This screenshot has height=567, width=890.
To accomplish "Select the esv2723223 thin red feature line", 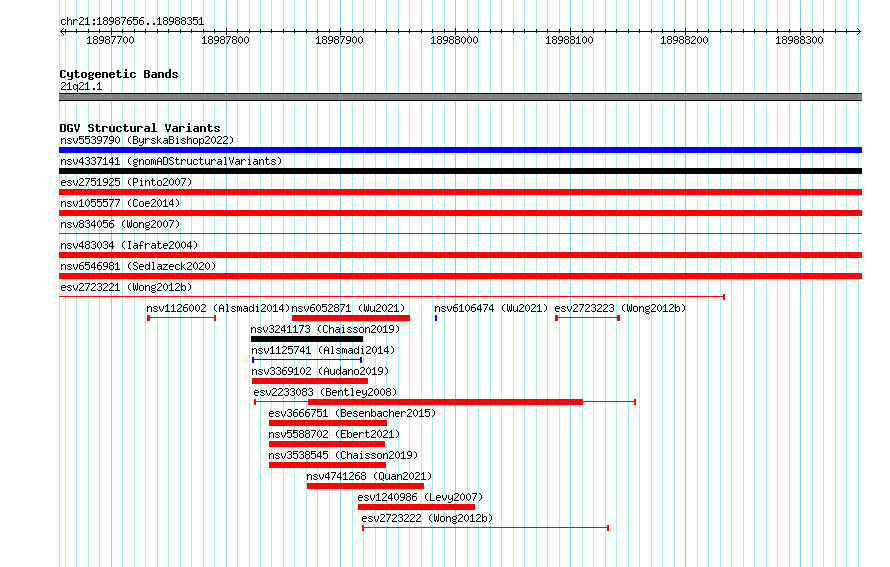I will (587, 318).
